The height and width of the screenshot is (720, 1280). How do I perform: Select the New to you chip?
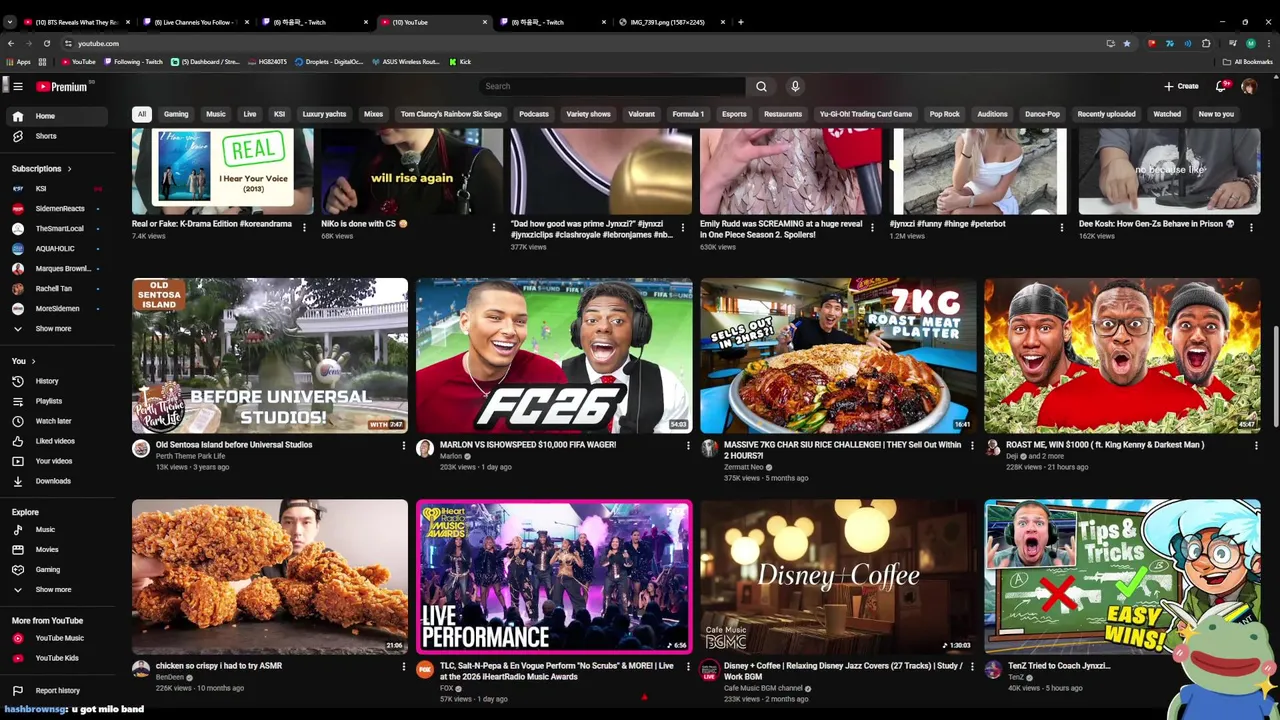click(x=1216, y=114)
